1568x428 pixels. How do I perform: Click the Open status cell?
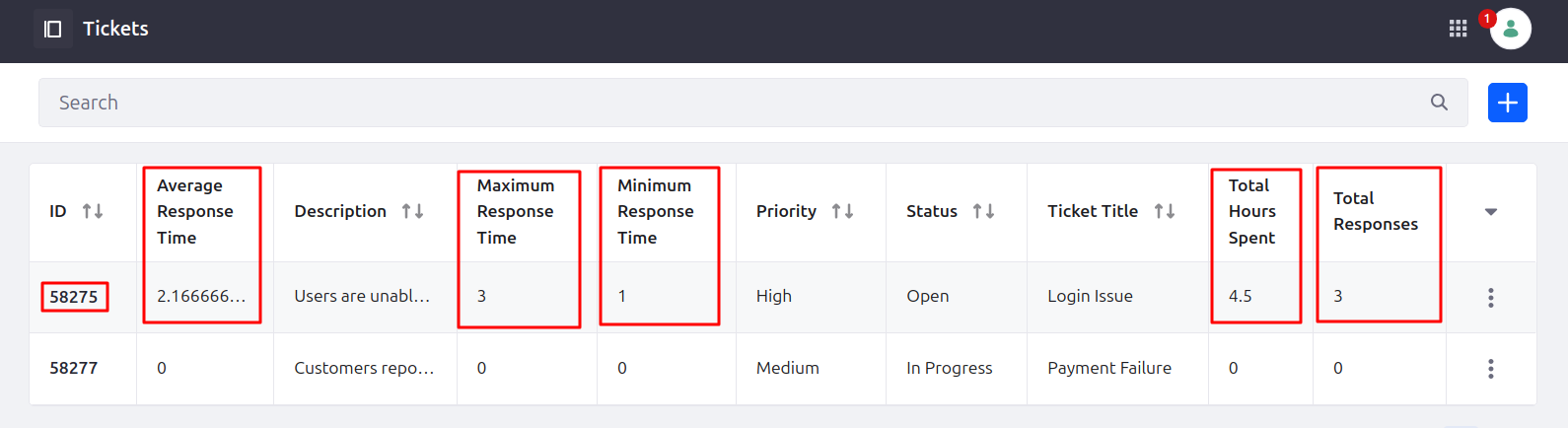point(928,296)
